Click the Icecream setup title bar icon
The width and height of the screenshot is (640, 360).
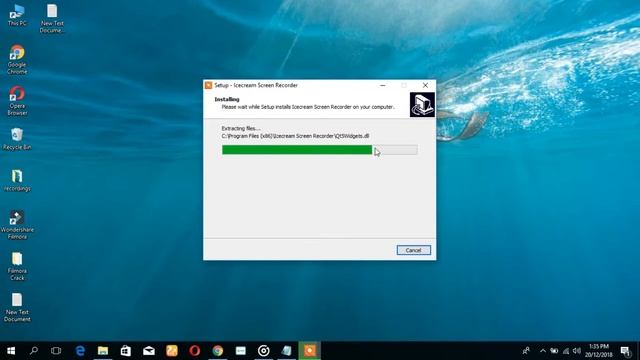[209, 85]
